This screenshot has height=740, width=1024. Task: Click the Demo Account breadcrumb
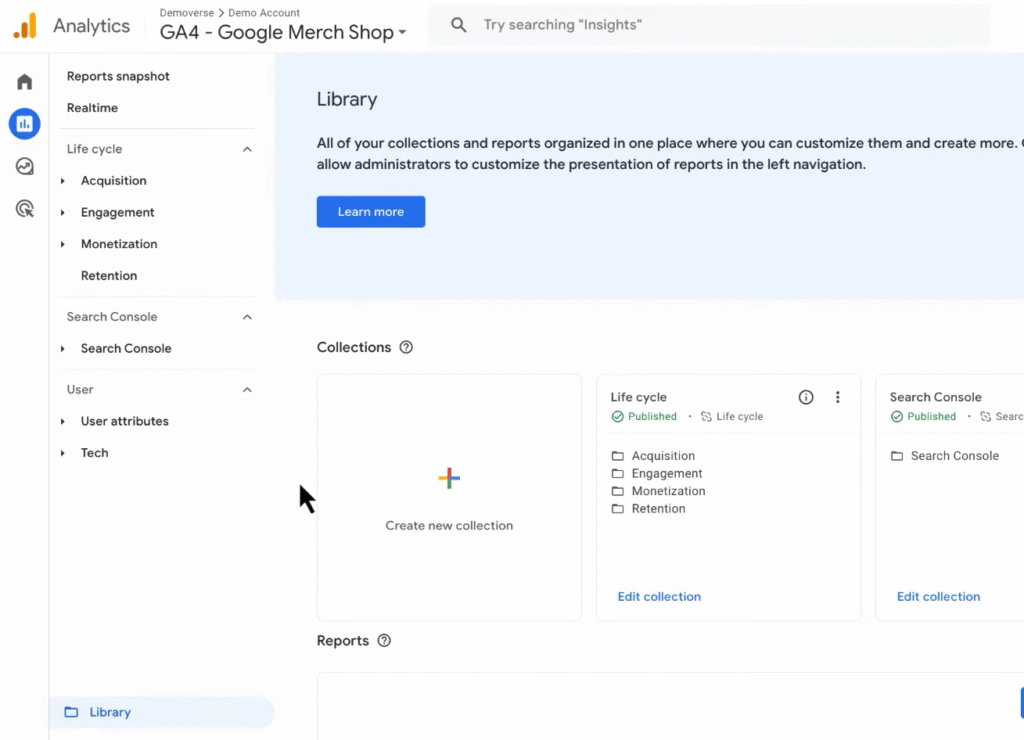(x=264, y=12)
